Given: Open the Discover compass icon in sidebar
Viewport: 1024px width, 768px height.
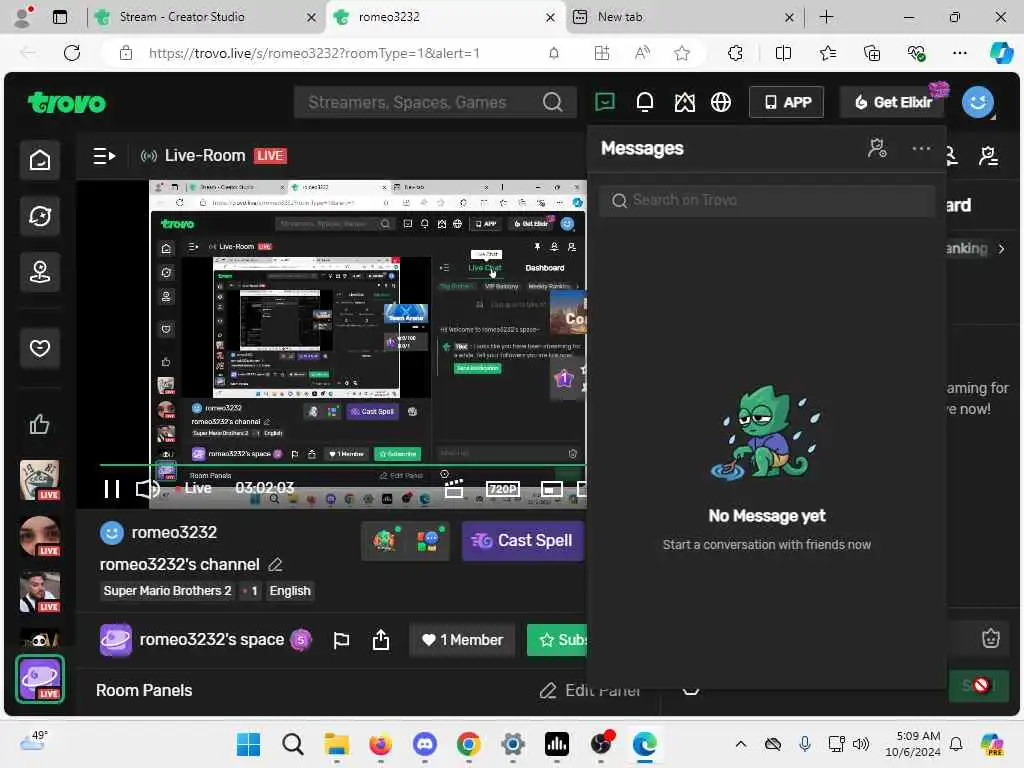Looking at the screenshot, I should (40, 216).
